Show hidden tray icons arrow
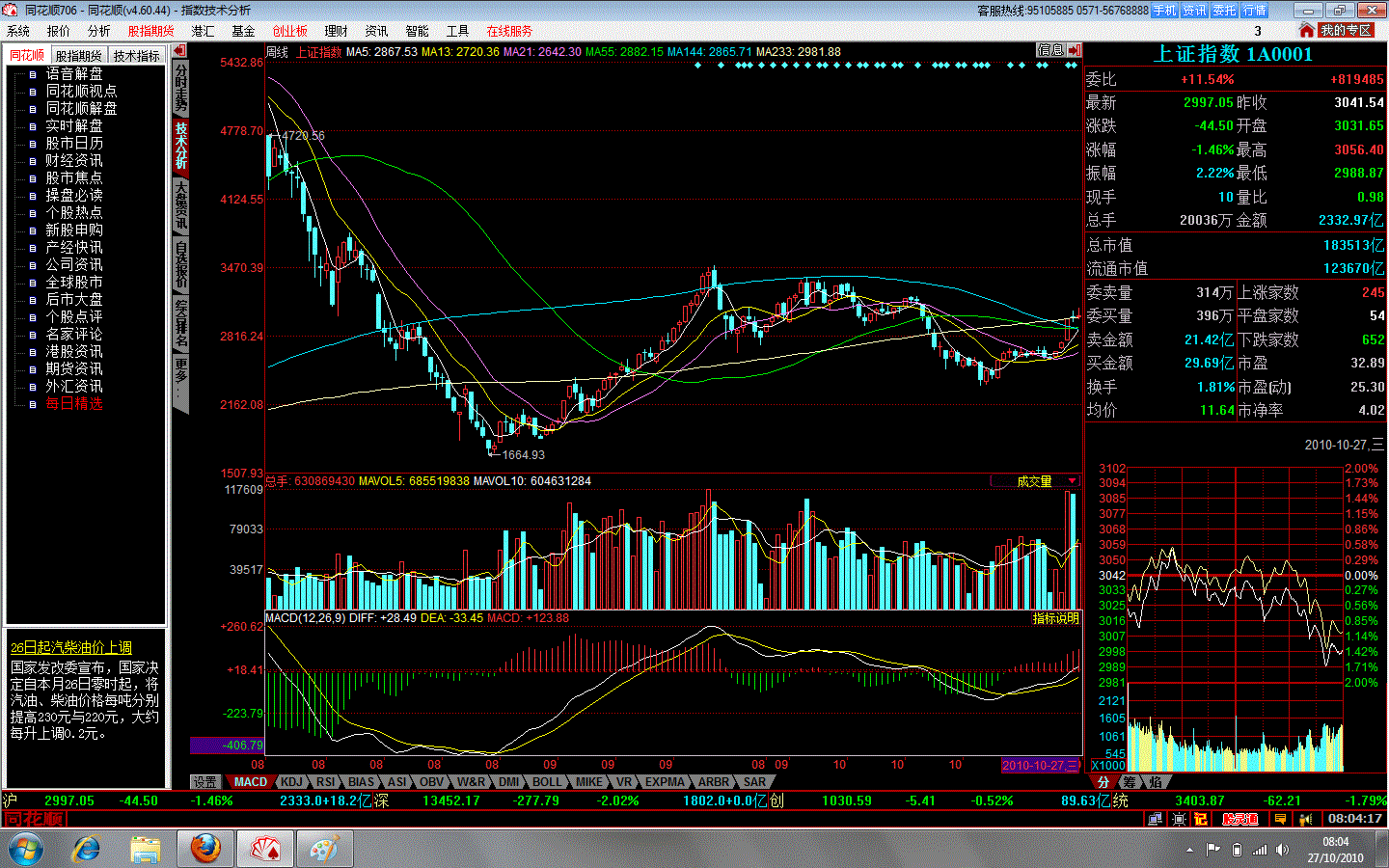The width and height of the screenshot is (1389, 868). 1189,850
